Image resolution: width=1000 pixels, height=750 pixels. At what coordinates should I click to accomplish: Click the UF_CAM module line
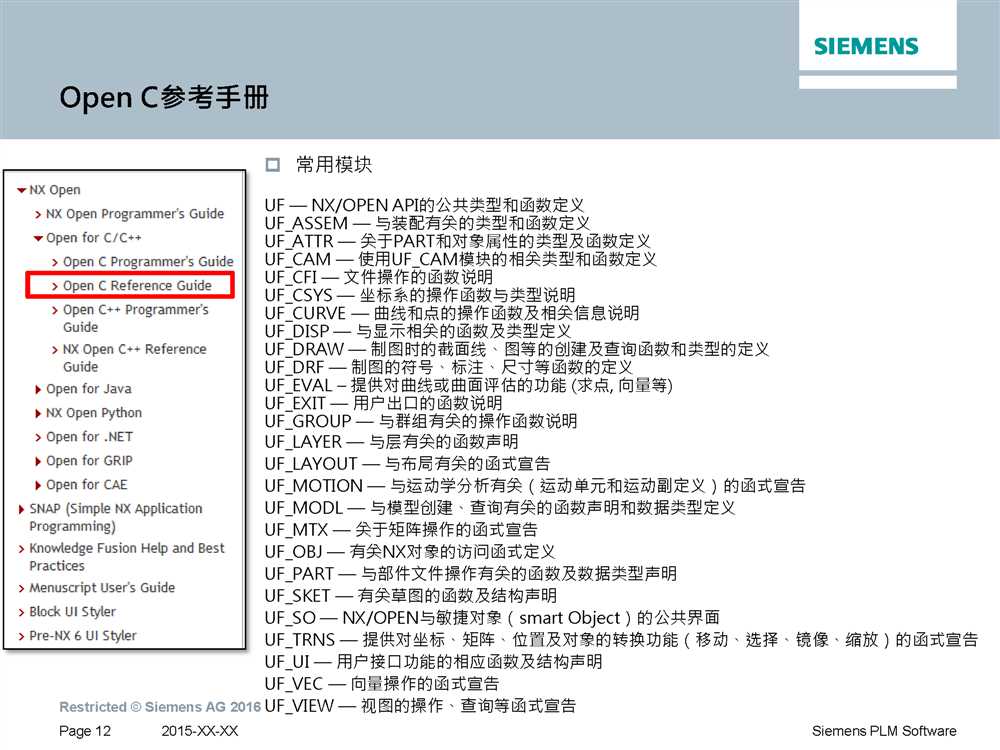point(460,259)
